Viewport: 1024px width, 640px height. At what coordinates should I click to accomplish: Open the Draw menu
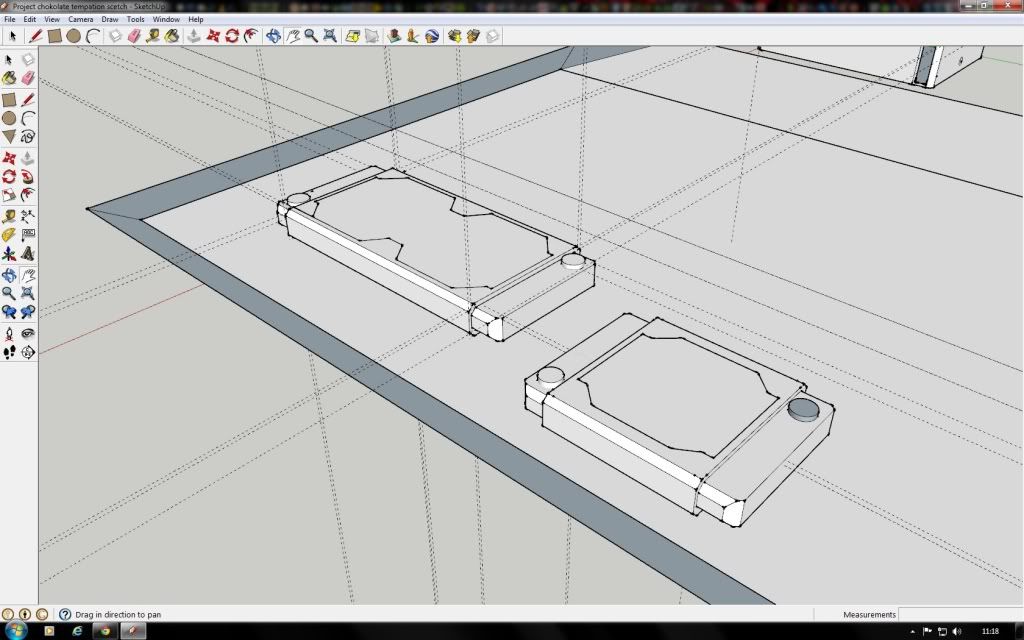[110, 20]
